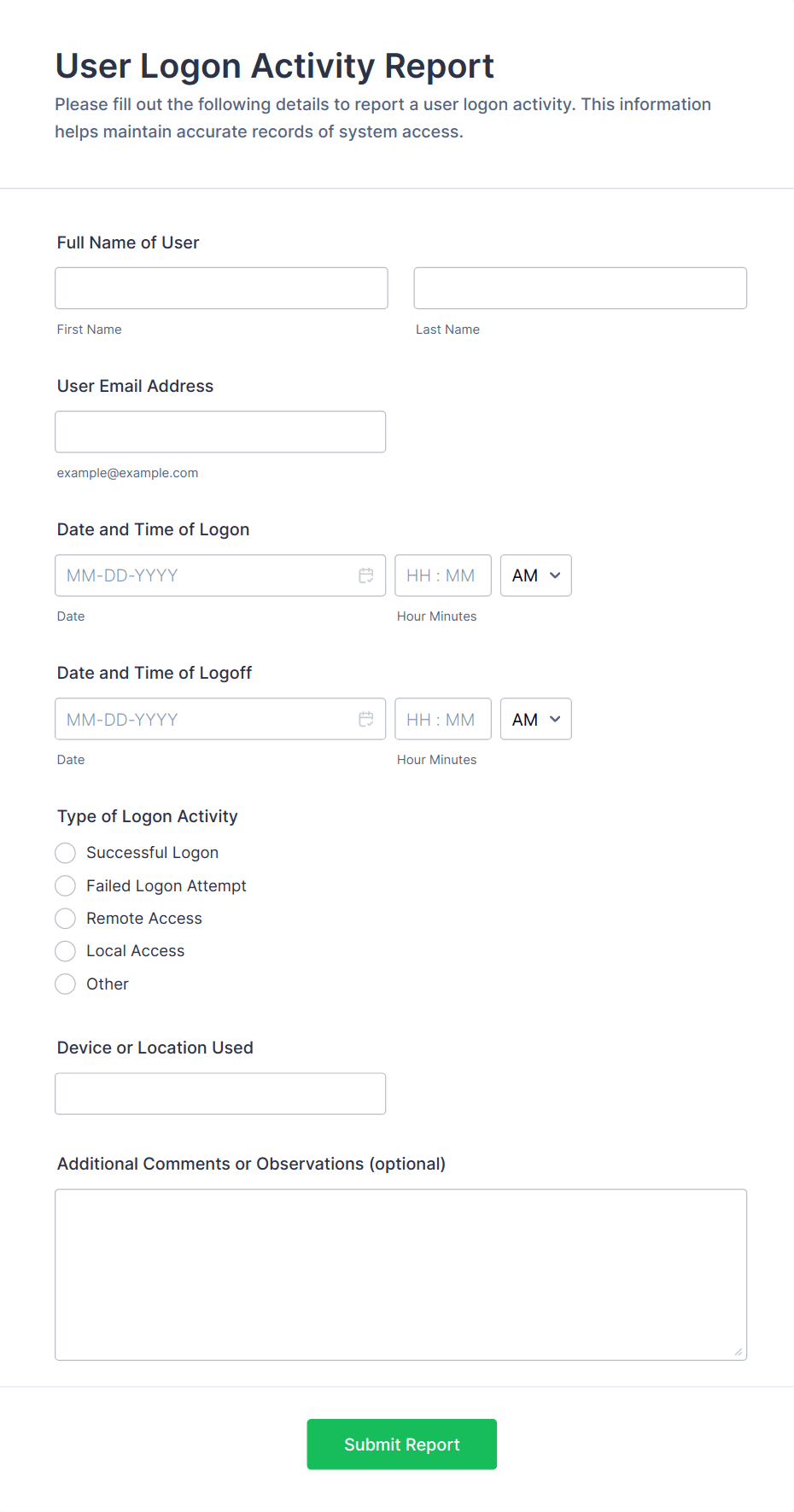Click the logoff time HH:MM field
This screenshot has height=1512, width=794.
[x=442, y=719]
